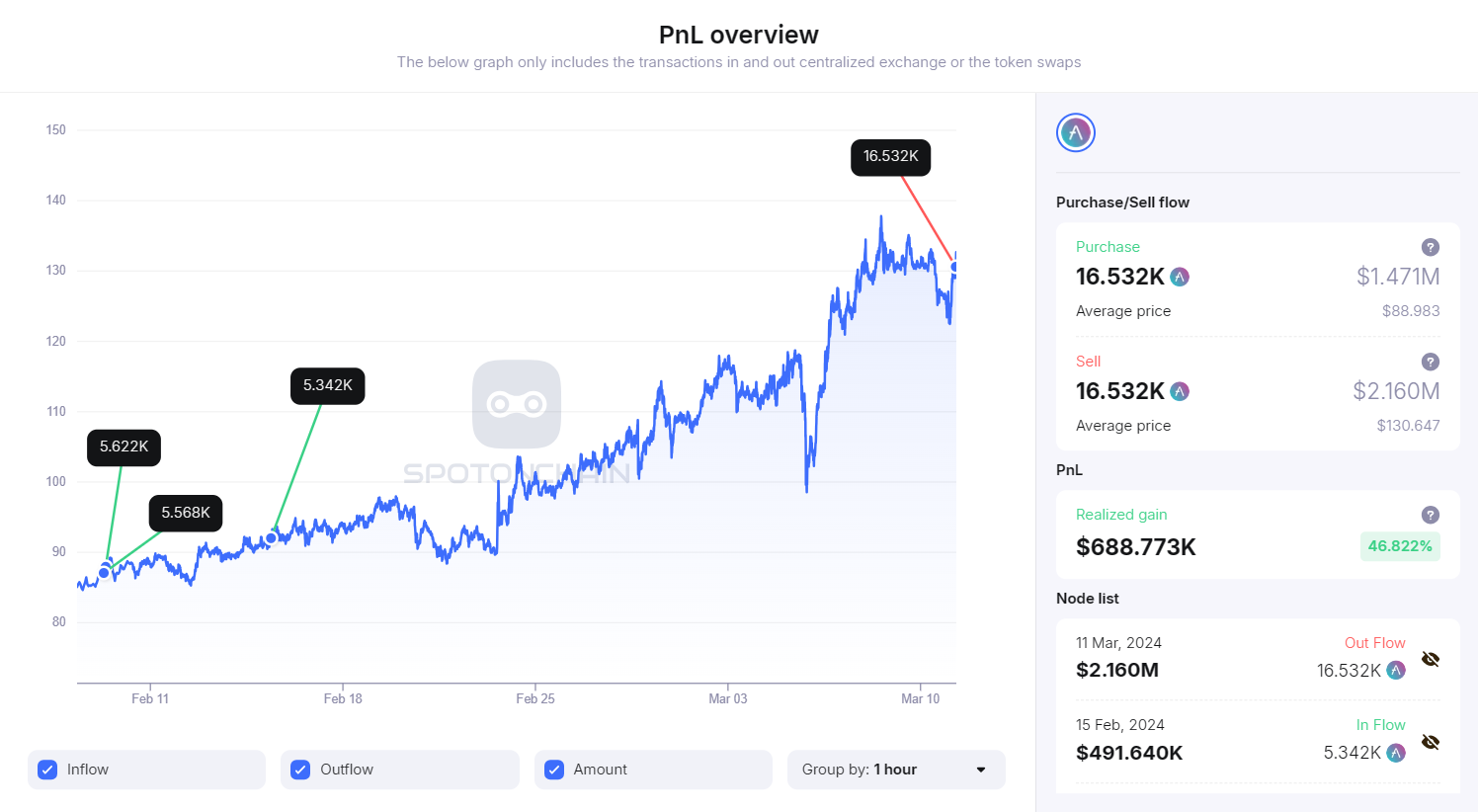Click the 5.342K tooltip label
The height and width of the screenshot is (812, 1478).
(327, 386)
